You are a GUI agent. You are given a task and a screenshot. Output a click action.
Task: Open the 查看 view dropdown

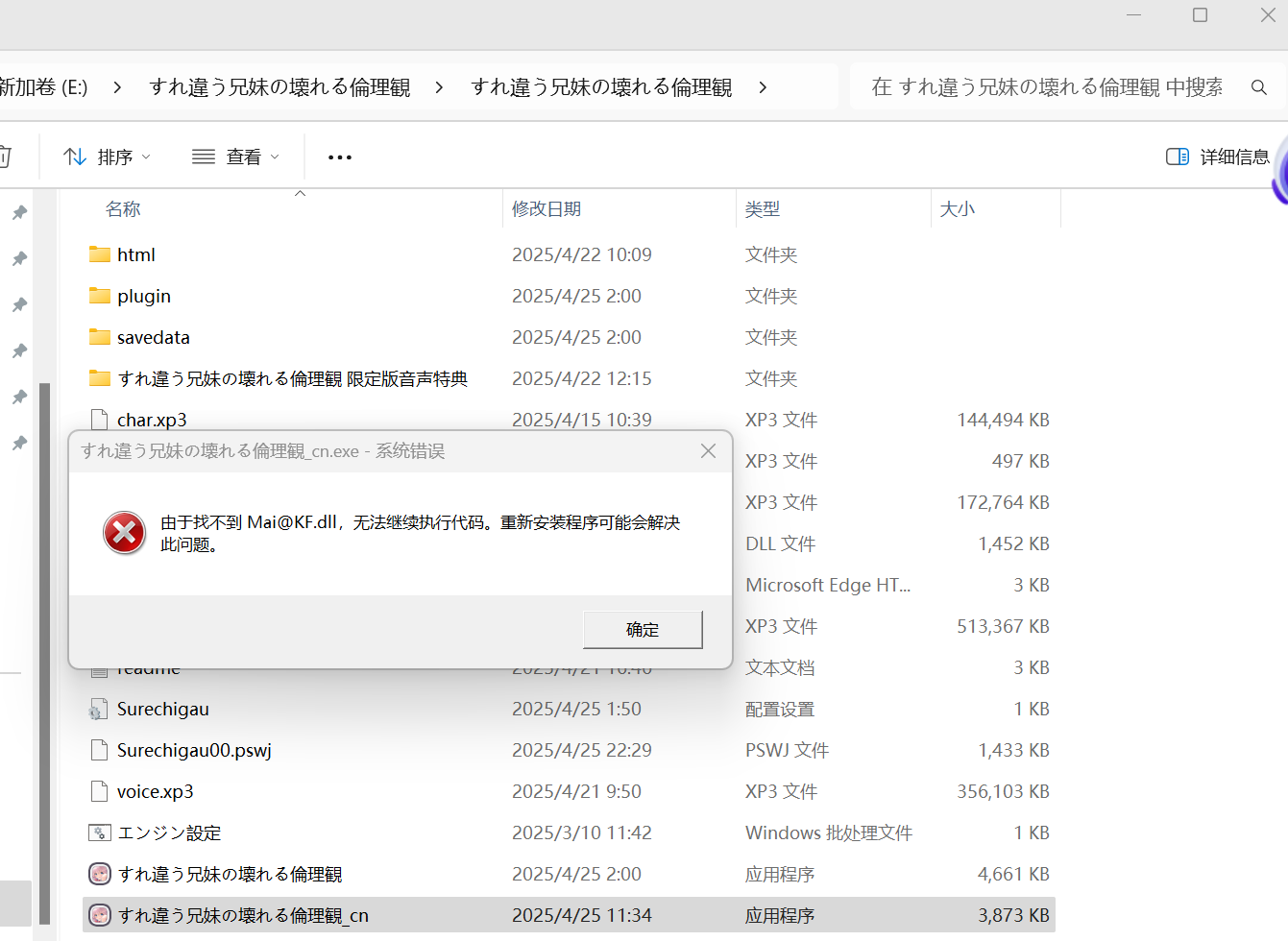(x=236, y=157)
